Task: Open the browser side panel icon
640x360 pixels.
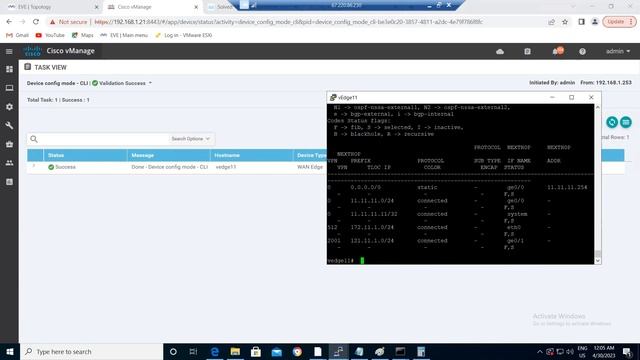Action: [581, 22]
